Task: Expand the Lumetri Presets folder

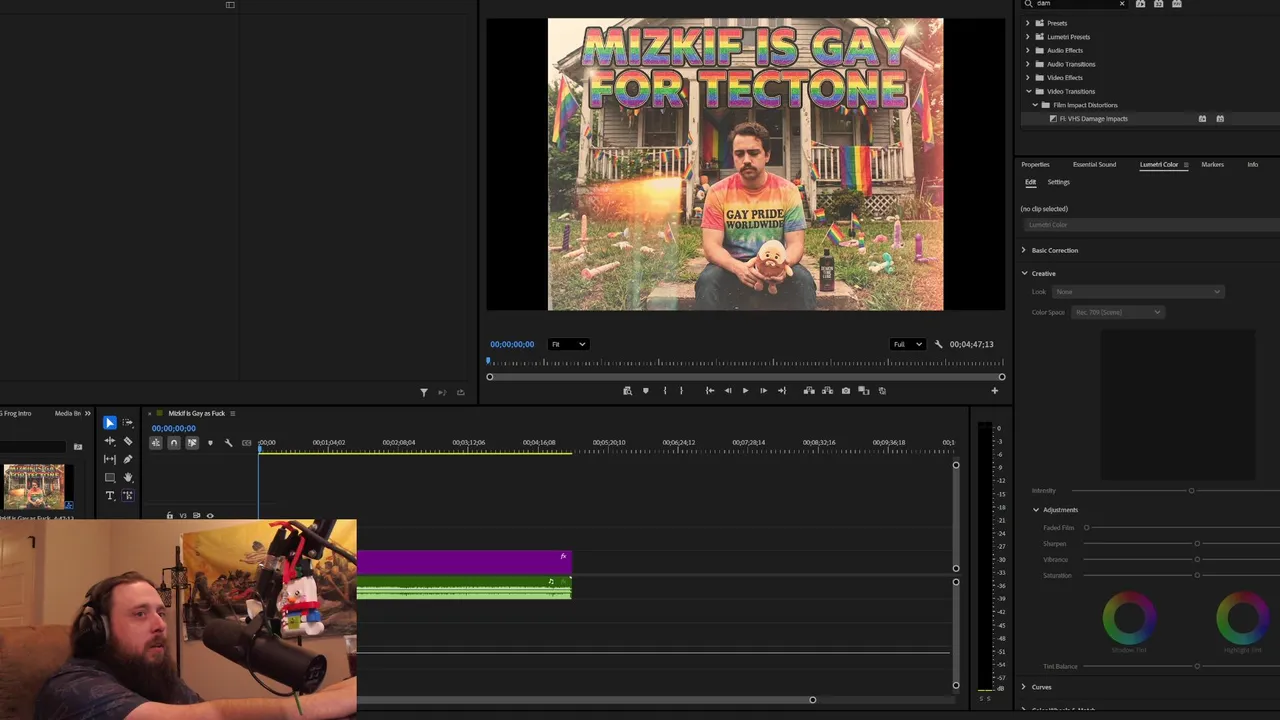Action: tap(1028, 37)
